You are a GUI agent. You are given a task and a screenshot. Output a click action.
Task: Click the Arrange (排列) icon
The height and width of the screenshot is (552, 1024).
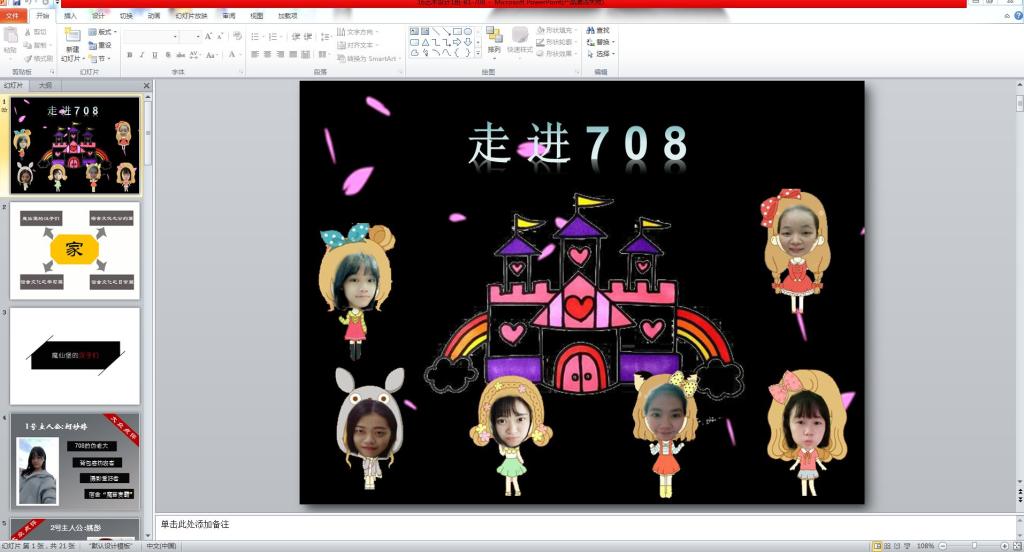click(x=494, y=38)
